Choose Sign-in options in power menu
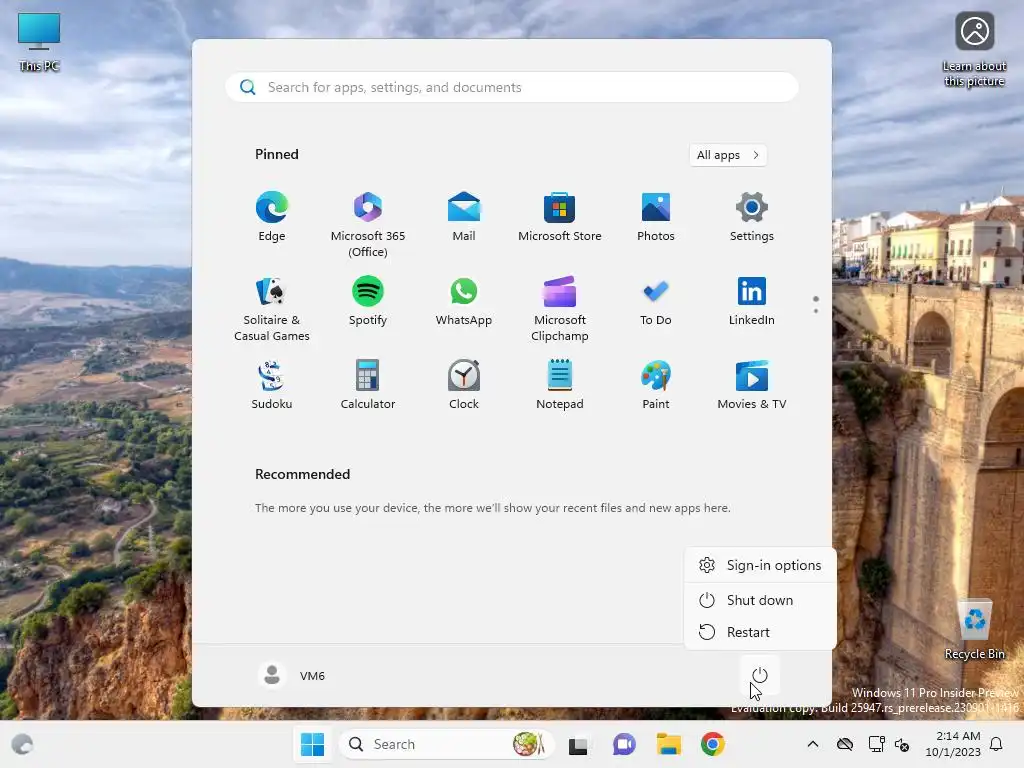Viewport: 1024px width, 768px height. click(760, 565)
